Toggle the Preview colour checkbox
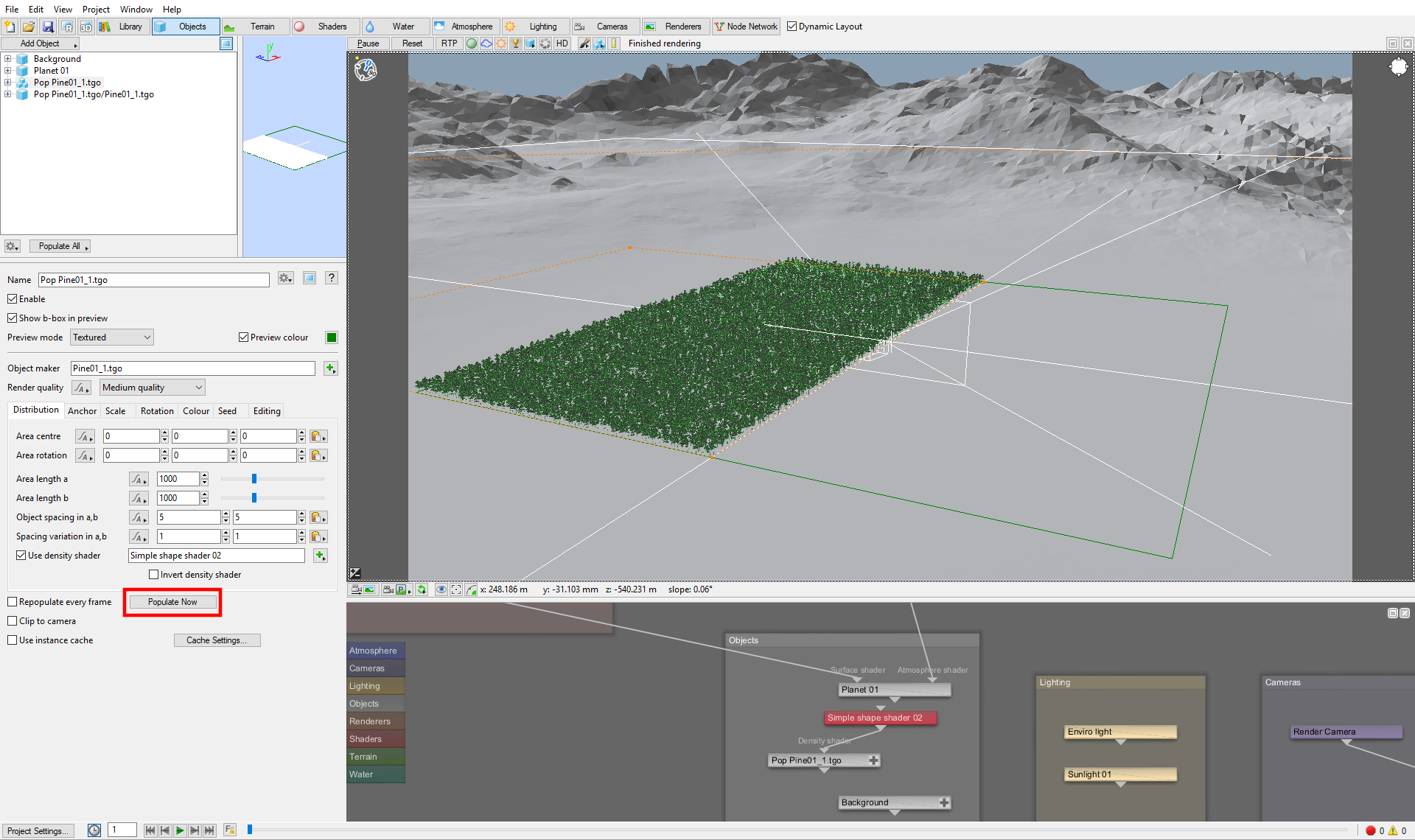This screenshot has width=1415, height=840. tap(243, 337)
